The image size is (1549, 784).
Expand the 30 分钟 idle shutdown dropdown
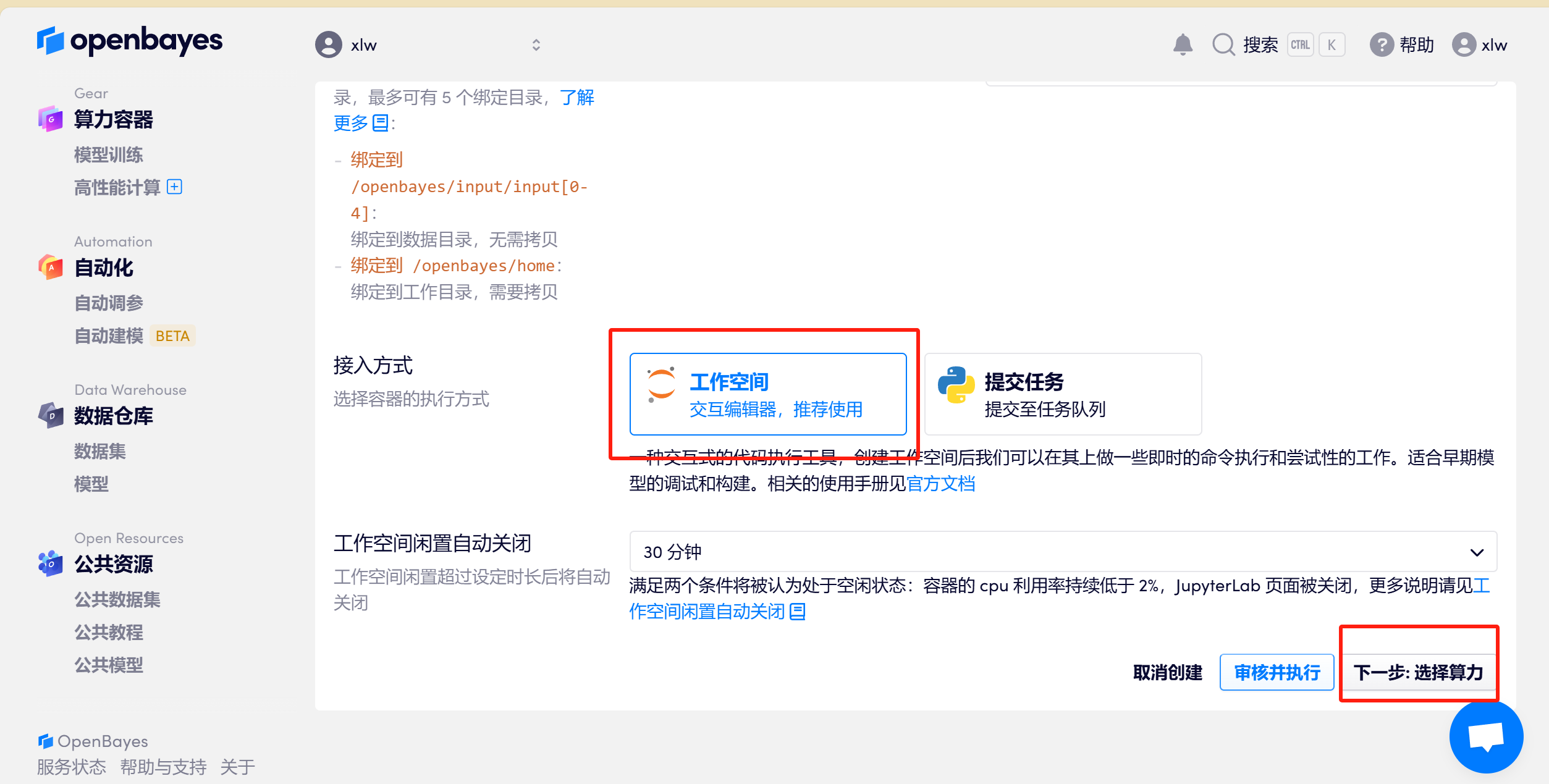(x=1063, y=552)
